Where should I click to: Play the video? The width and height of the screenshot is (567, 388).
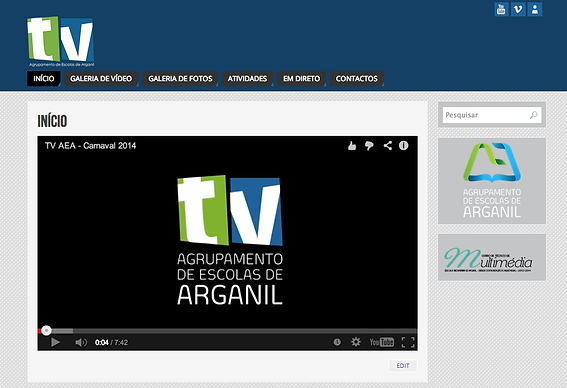pyautogui.click(x=55, y=342)
